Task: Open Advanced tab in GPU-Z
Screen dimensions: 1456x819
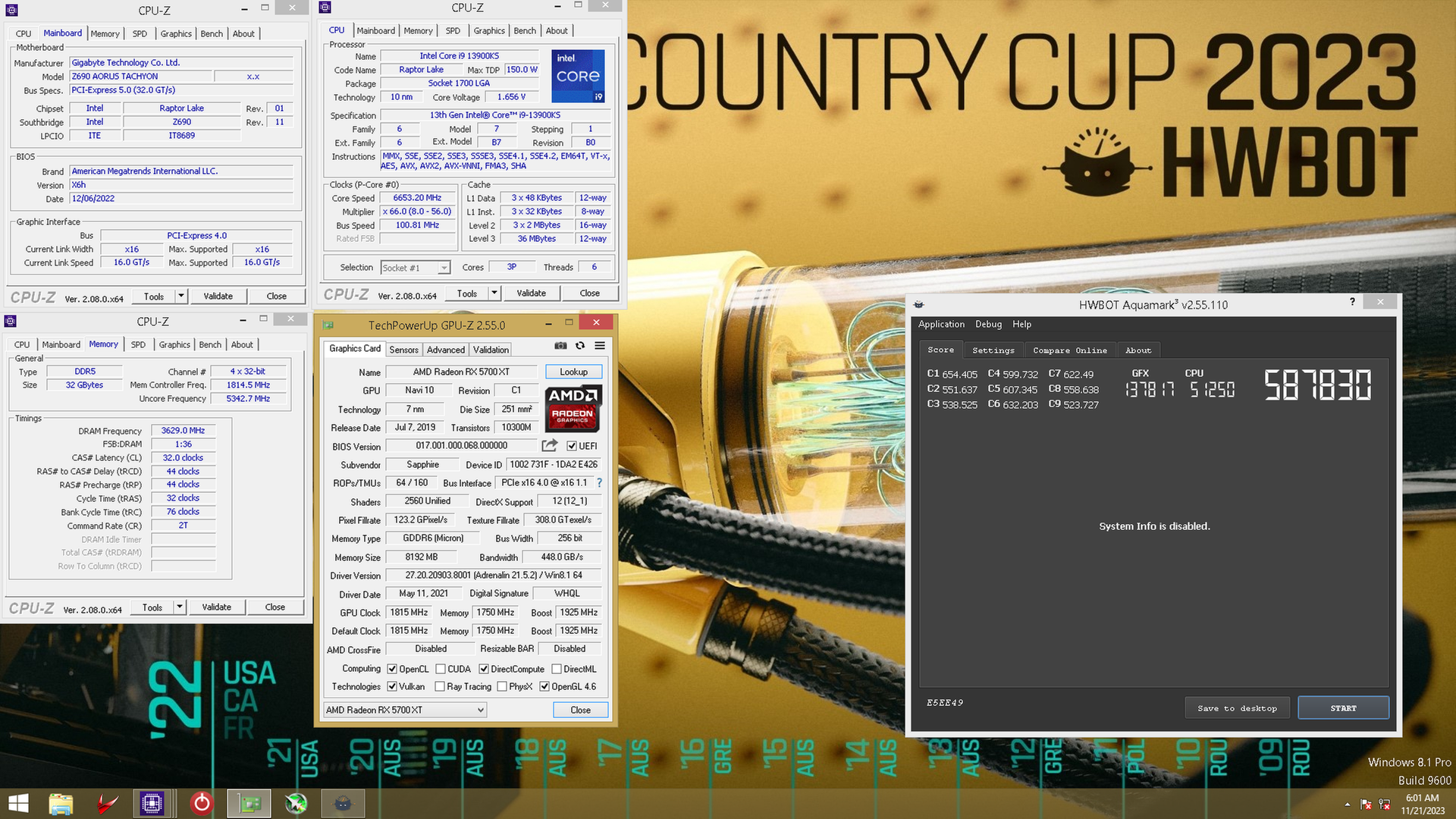Action: click(x=446, y=350)
